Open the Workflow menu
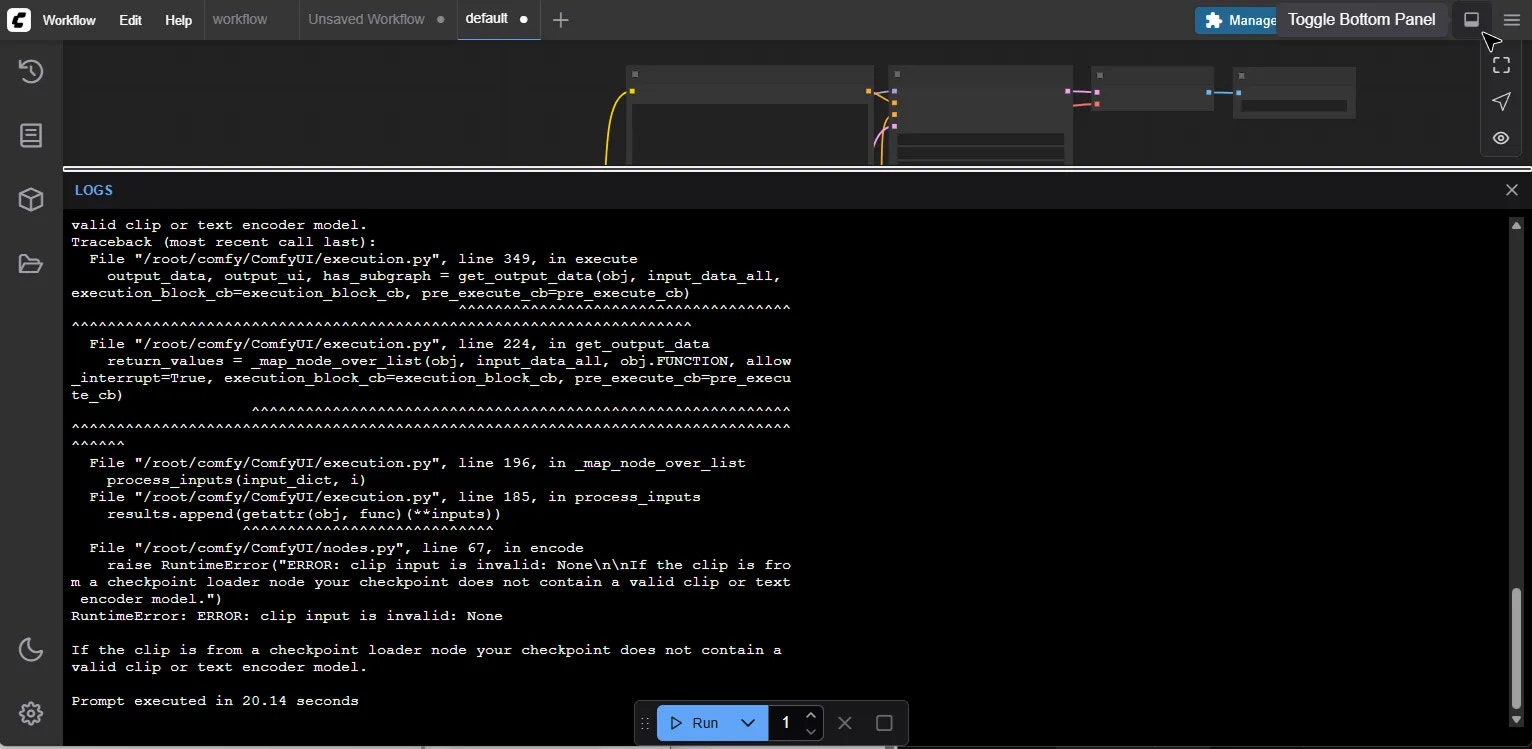 point(68,19)
